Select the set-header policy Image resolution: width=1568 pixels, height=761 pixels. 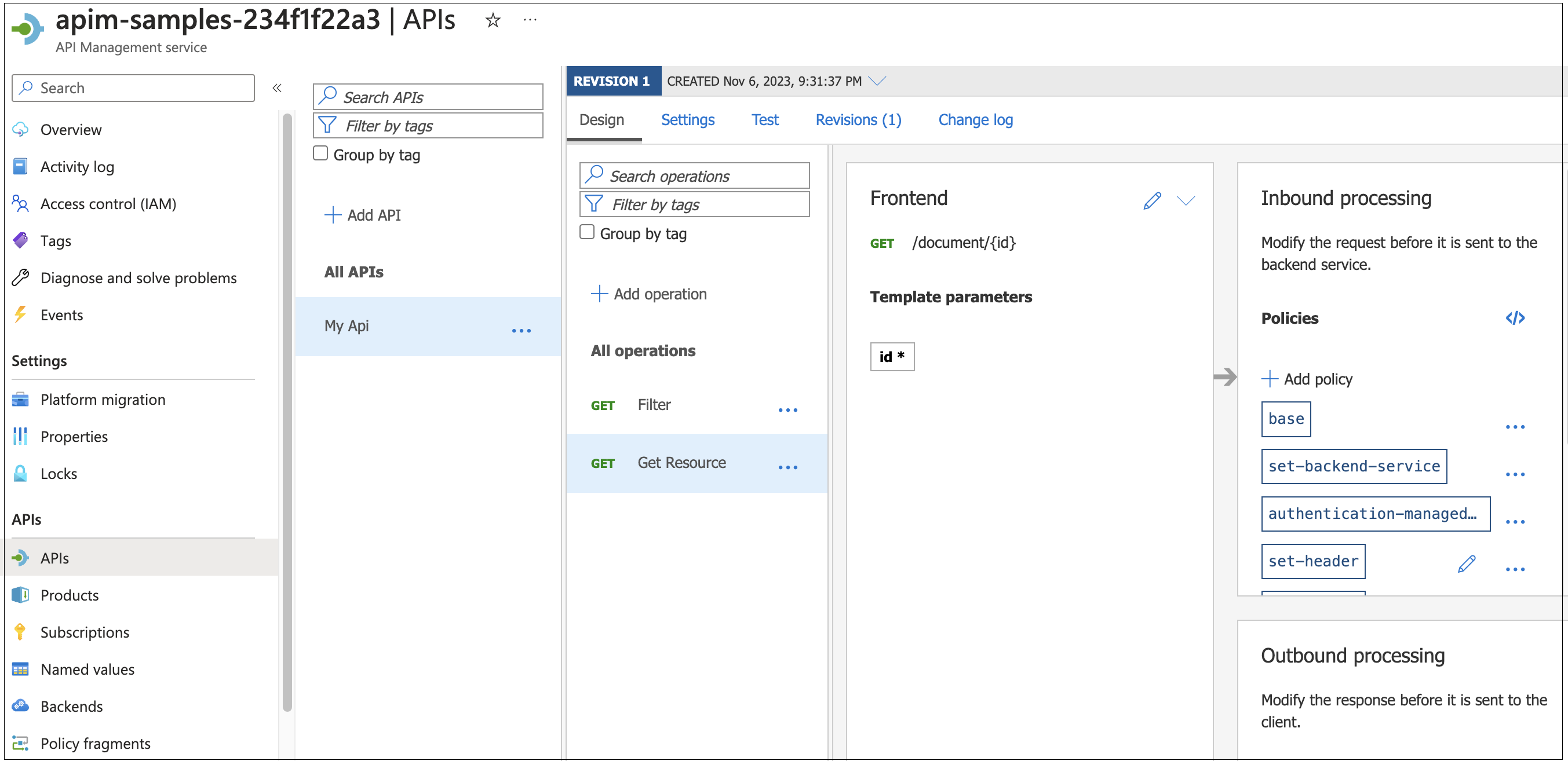coord(1313,561)
